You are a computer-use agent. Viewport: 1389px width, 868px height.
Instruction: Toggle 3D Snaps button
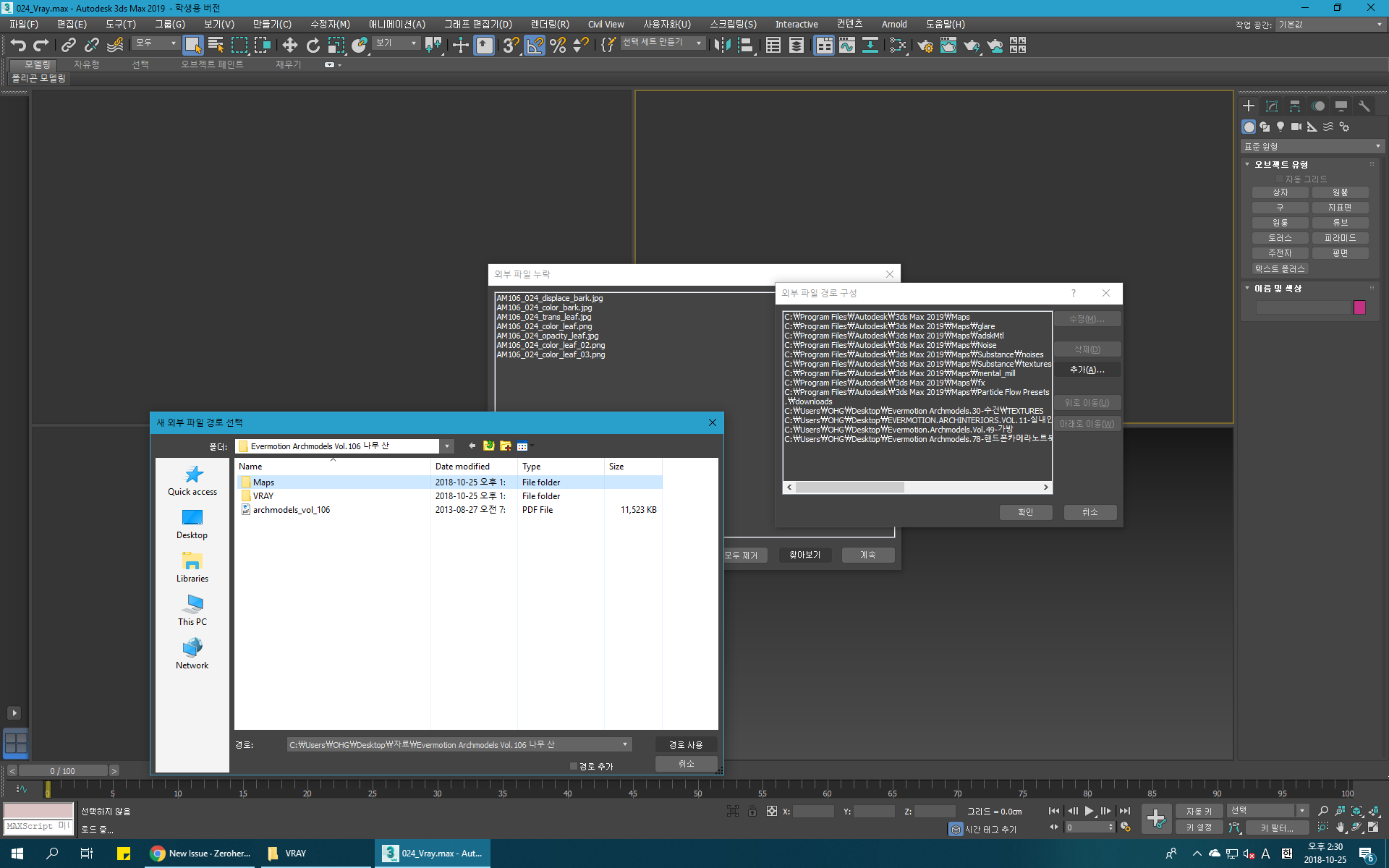coord(511,46)
